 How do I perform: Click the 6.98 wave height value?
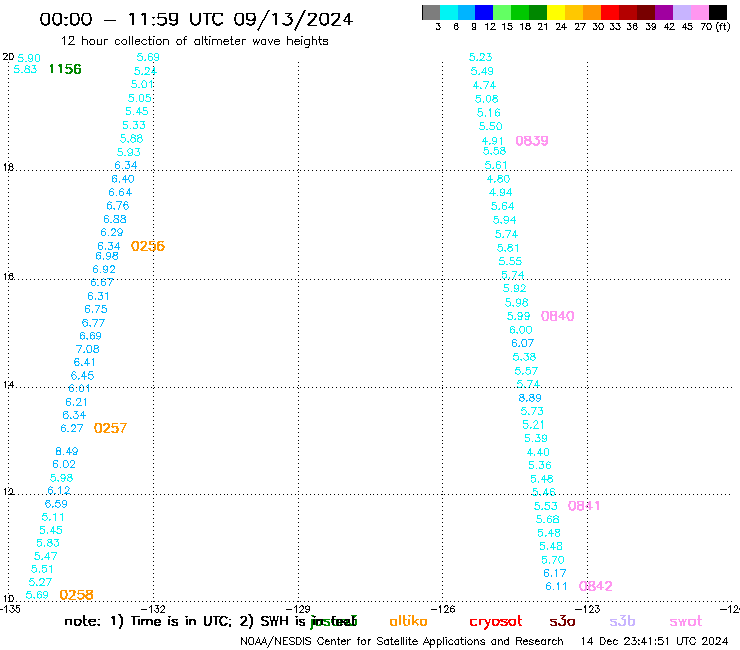pyautogui.click(x=107, y=256)
